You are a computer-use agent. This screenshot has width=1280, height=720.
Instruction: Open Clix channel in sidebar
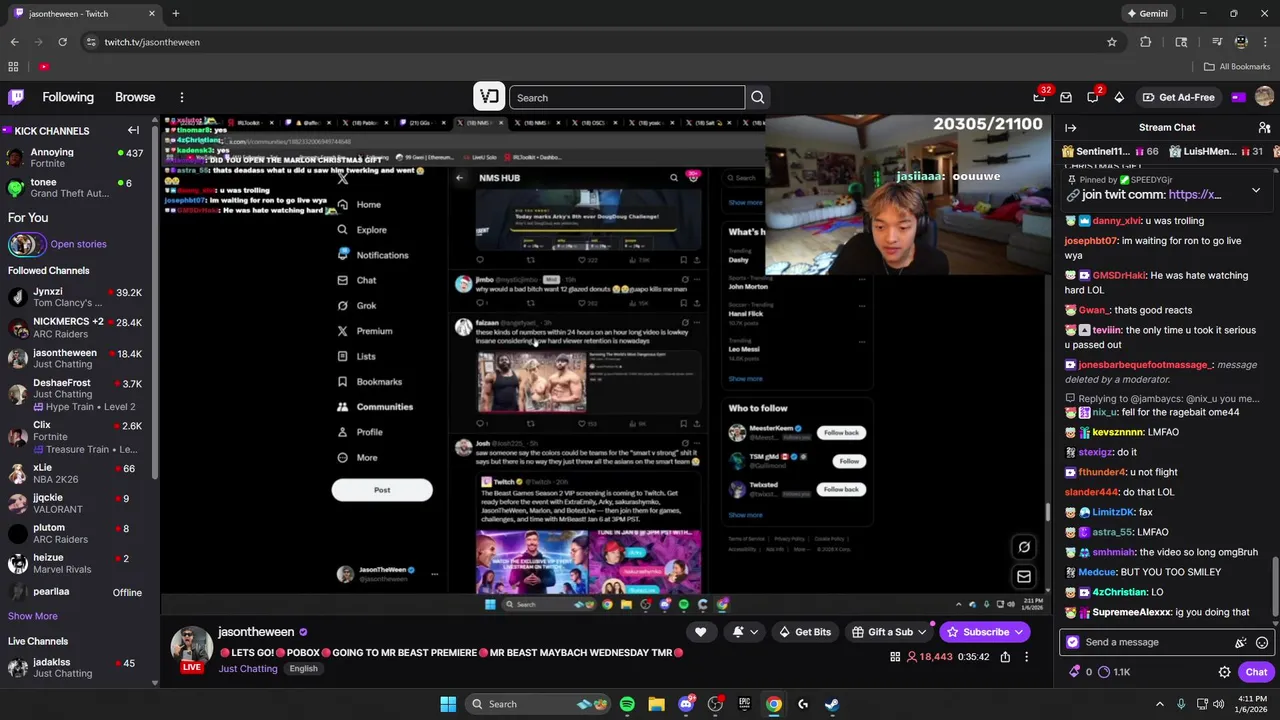75,436
